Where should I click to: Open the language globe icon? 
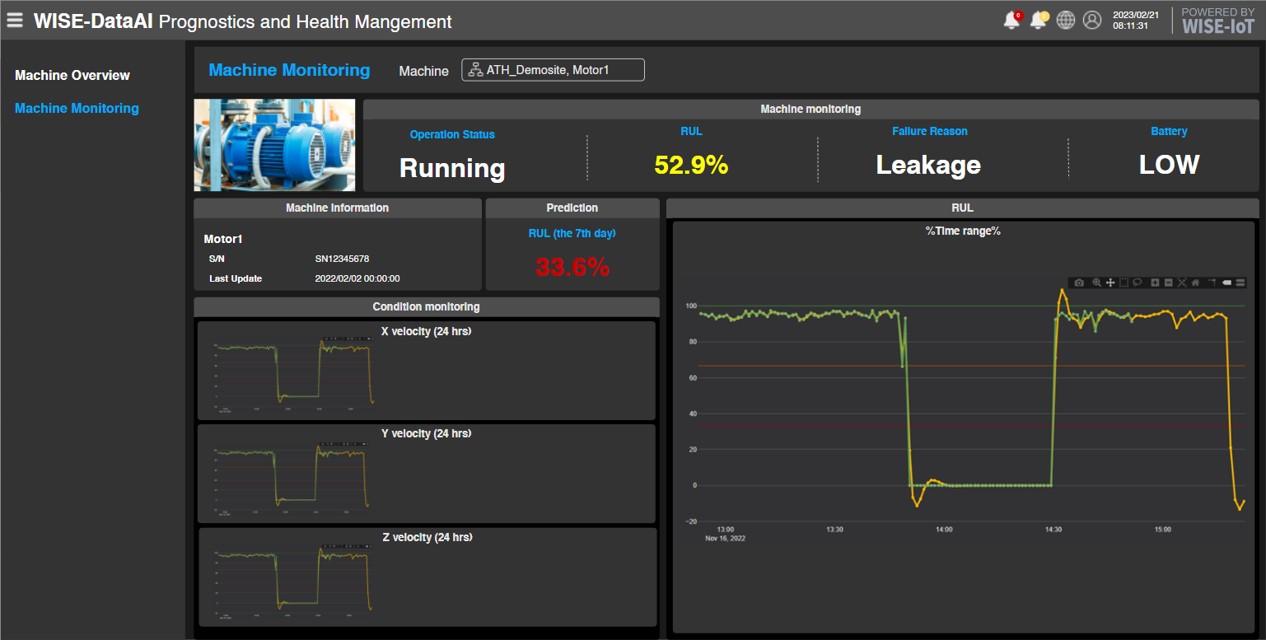pos(1066,20)
